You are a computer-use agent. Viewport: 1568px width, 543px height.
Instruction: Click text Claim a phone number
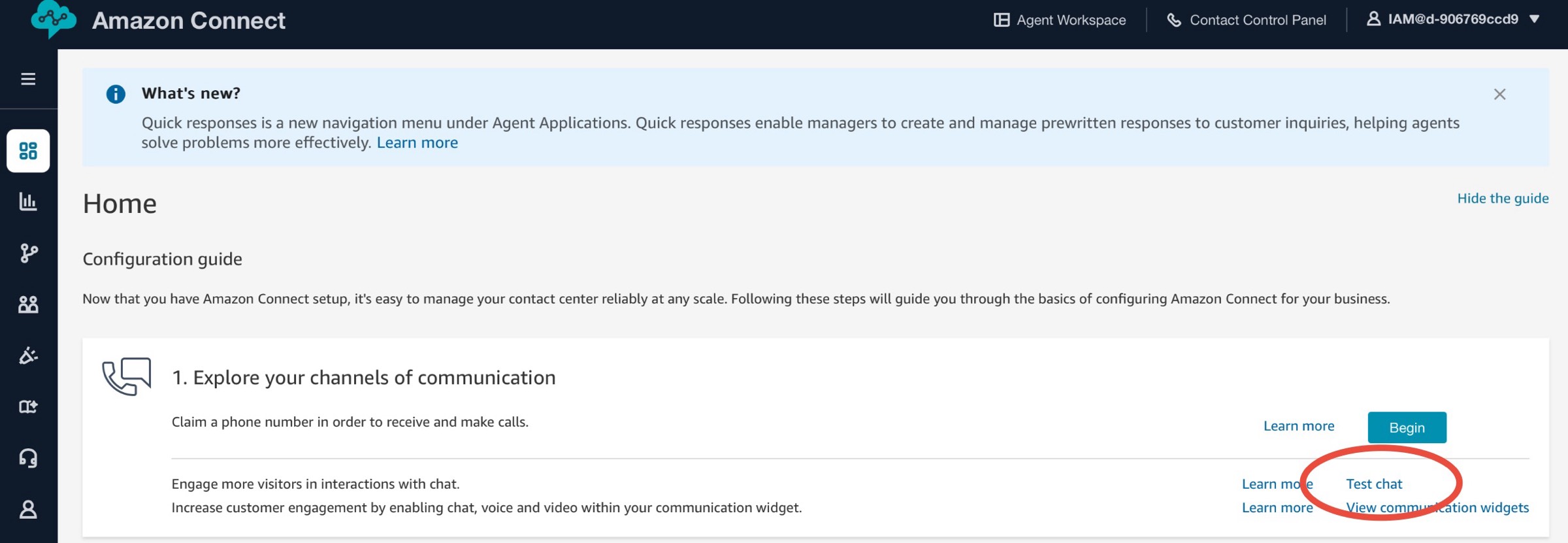(350, 422)
